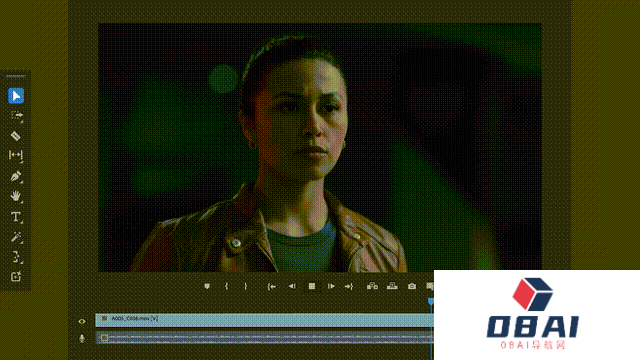
Task: Step back one frame
Action: (x=292, y=287)
